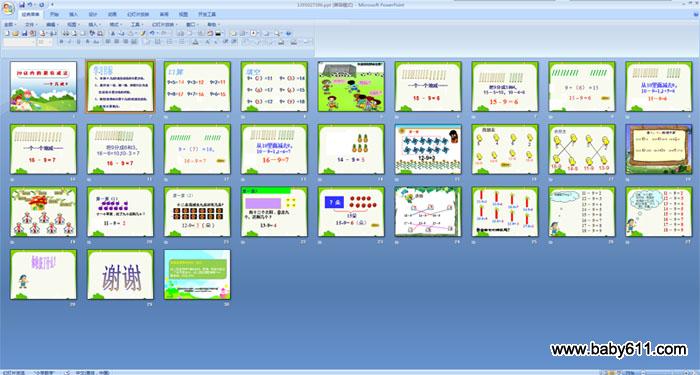The width and height of the screenshot is (700, 375).
Task: Select the football field slide thumbnail
Action: pos(351,86)
